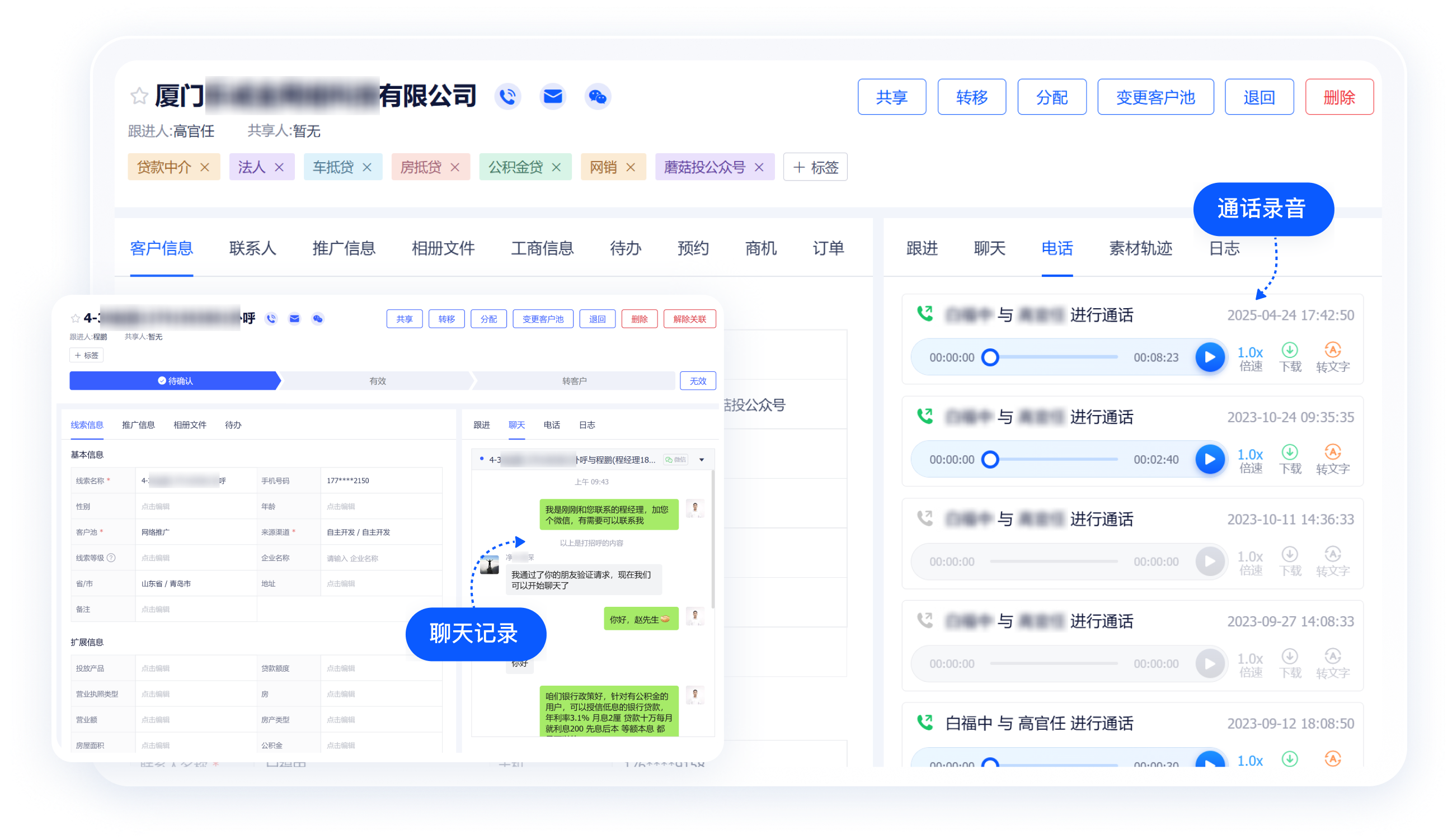Seek the 00:08:23 recording progress slider

[x=1054, y=357]
